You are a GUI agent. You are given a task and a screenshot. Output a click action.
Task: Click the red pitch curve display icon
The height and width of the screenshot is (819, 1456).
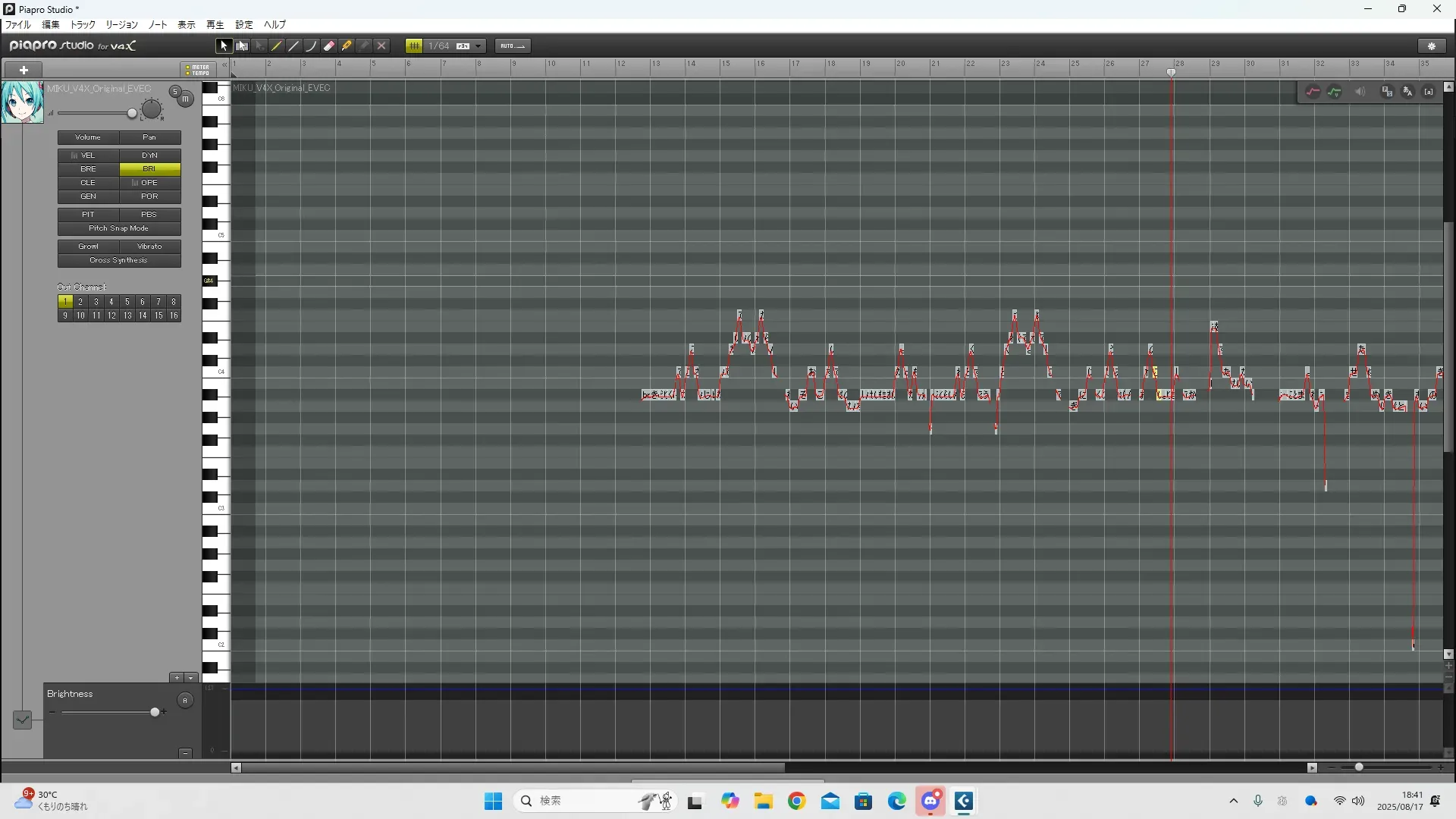point(1313,92)
